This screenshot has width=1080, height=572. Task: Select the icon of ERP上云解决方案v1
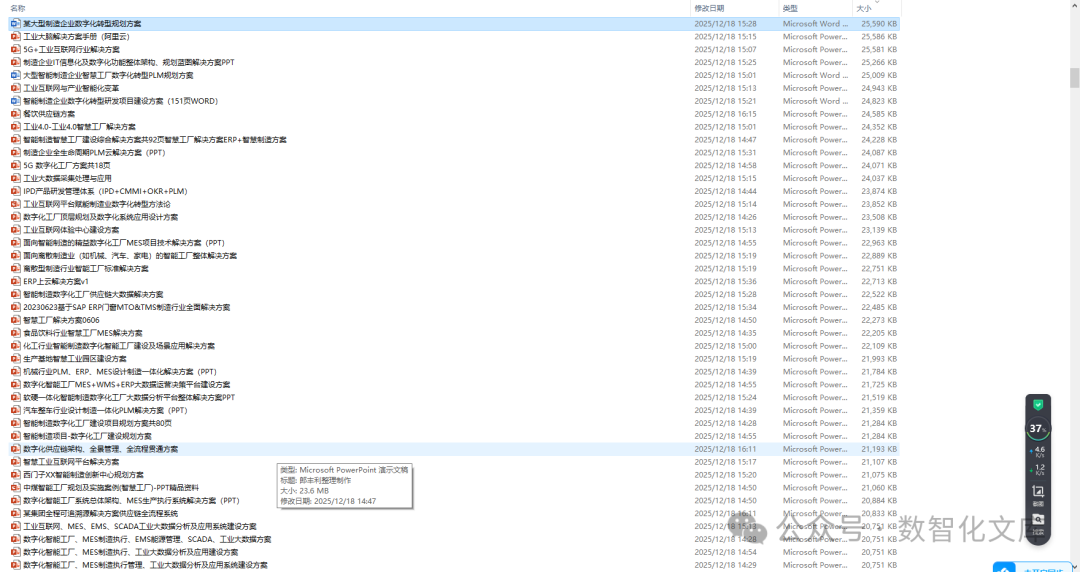click(16, 281)
